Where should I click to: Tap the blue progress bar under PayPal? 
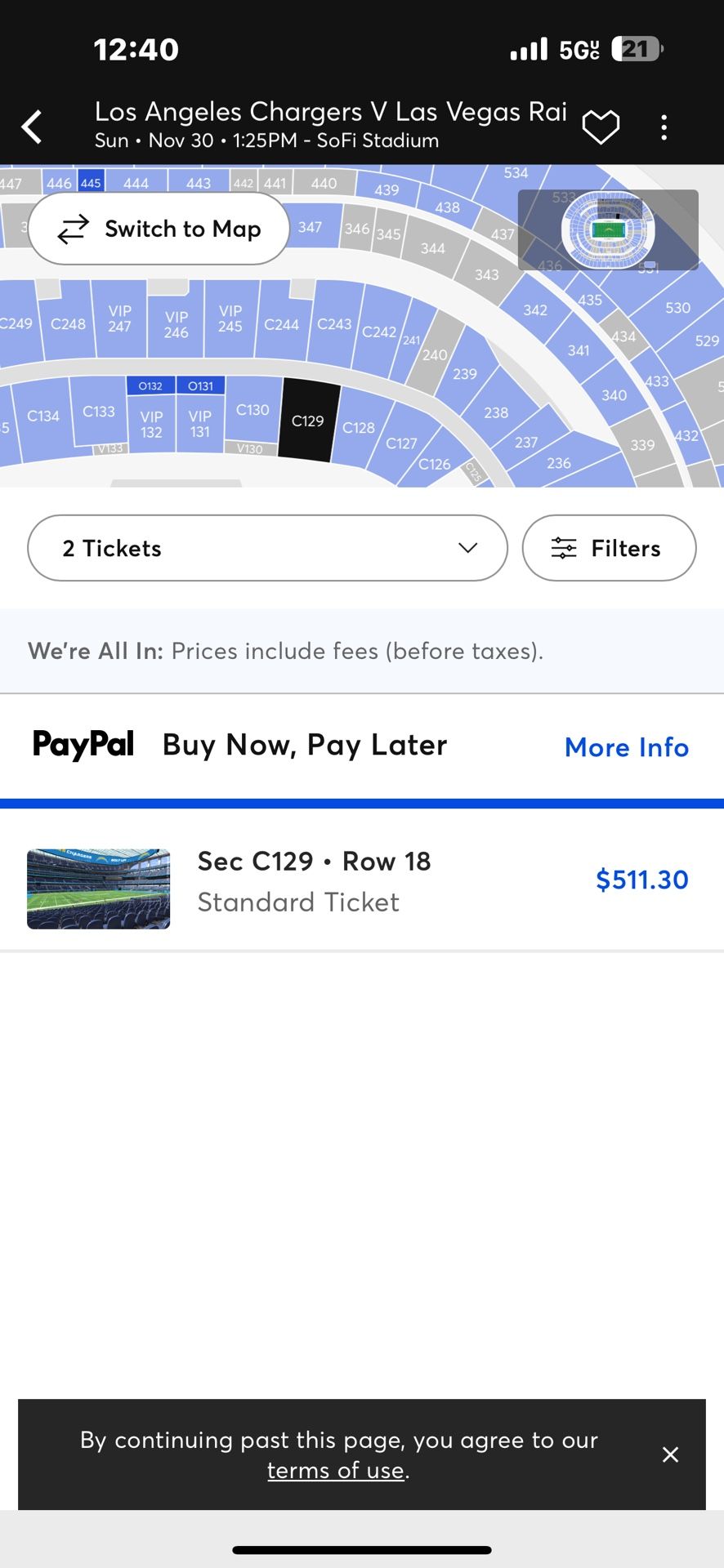click(362, 803)
